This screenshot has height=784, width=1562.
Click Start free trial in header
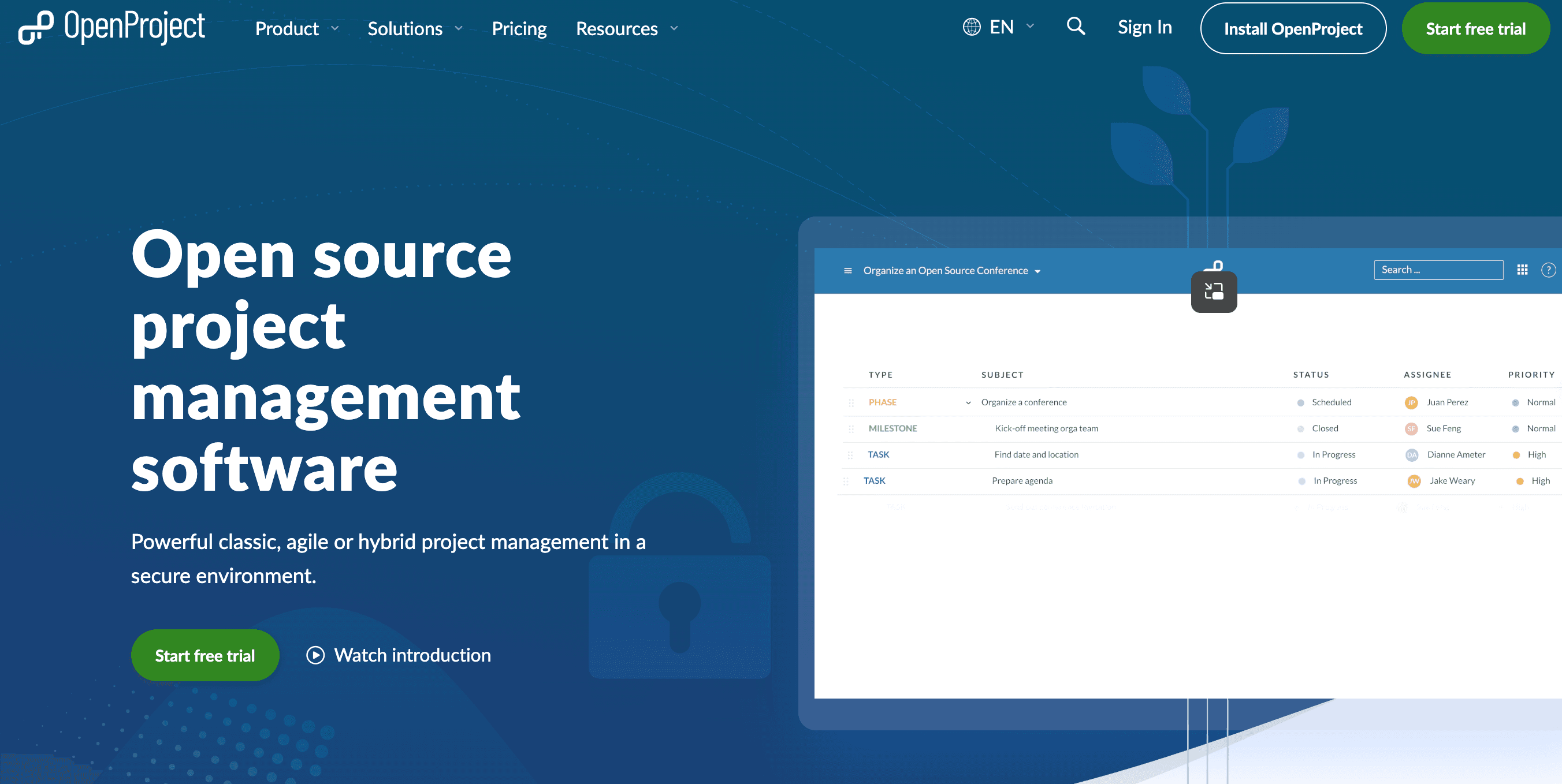coord(1475,28)
